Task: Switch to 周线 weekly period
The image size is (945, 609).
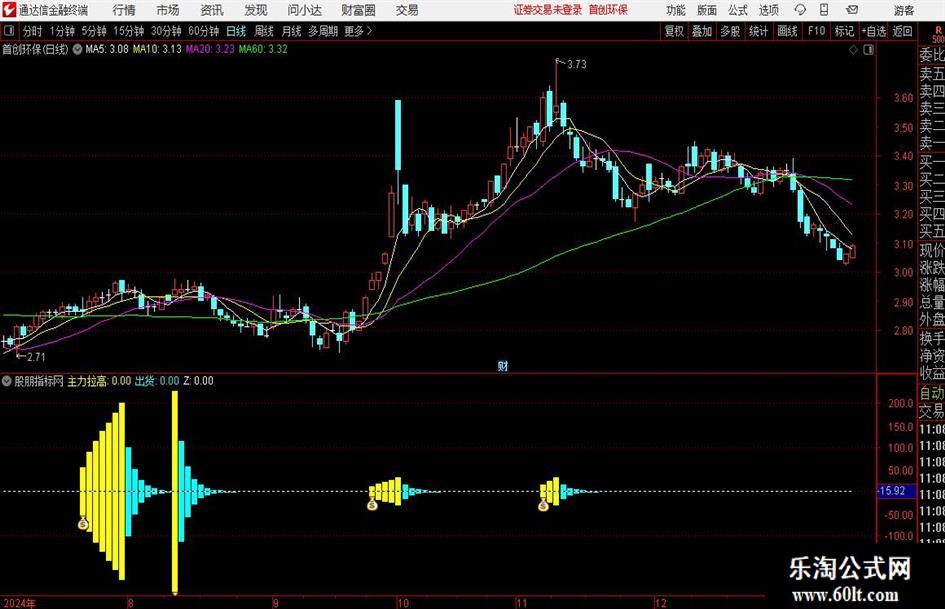Action: coord(264,31)
